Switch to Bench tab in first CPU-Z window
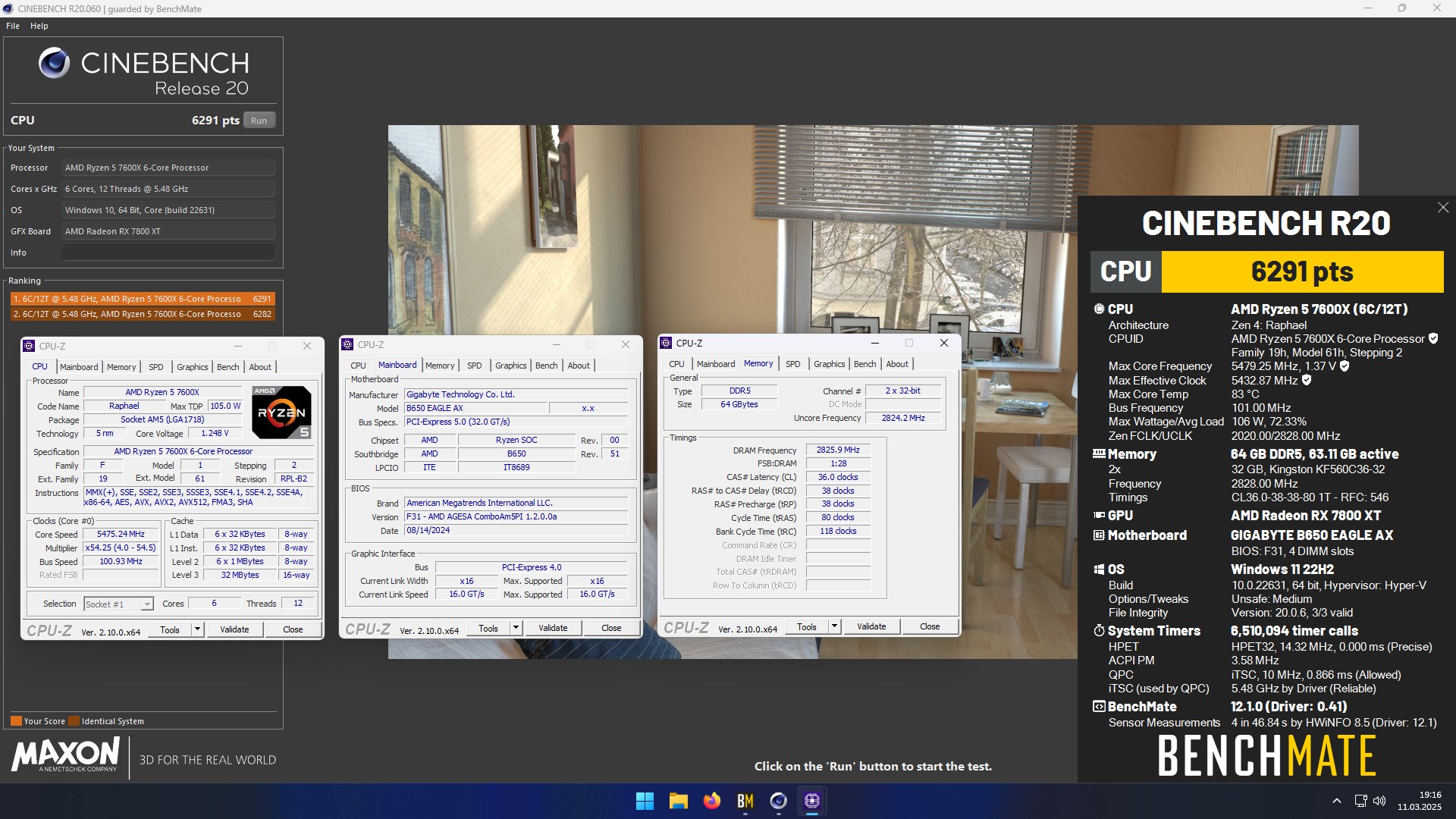Viewport: 1456px width, 819px height. [x=227, y=367]
